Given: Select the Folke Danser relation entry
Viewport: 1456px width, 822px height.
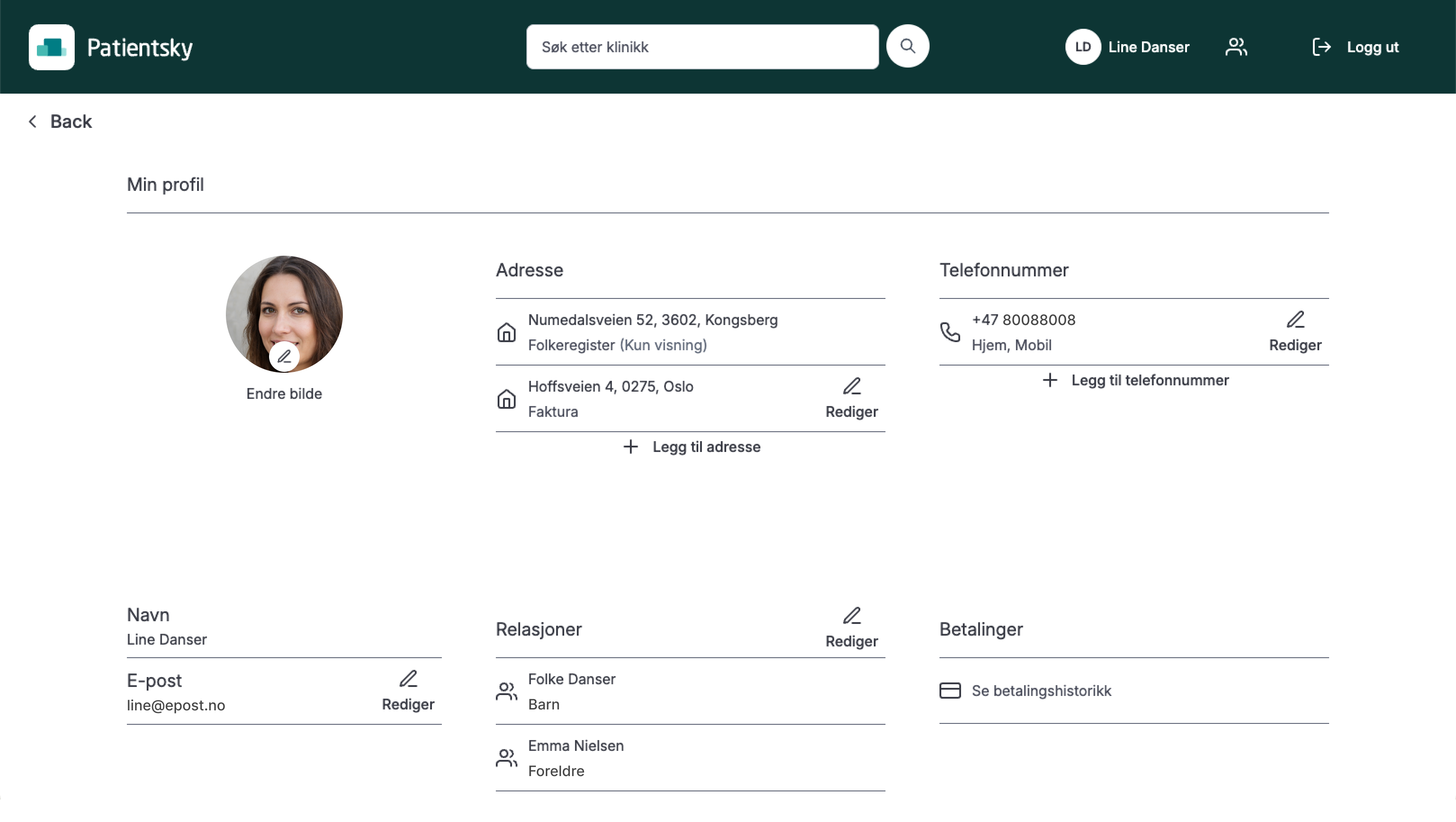Looking at the screenshot, I should coord(571,691).
